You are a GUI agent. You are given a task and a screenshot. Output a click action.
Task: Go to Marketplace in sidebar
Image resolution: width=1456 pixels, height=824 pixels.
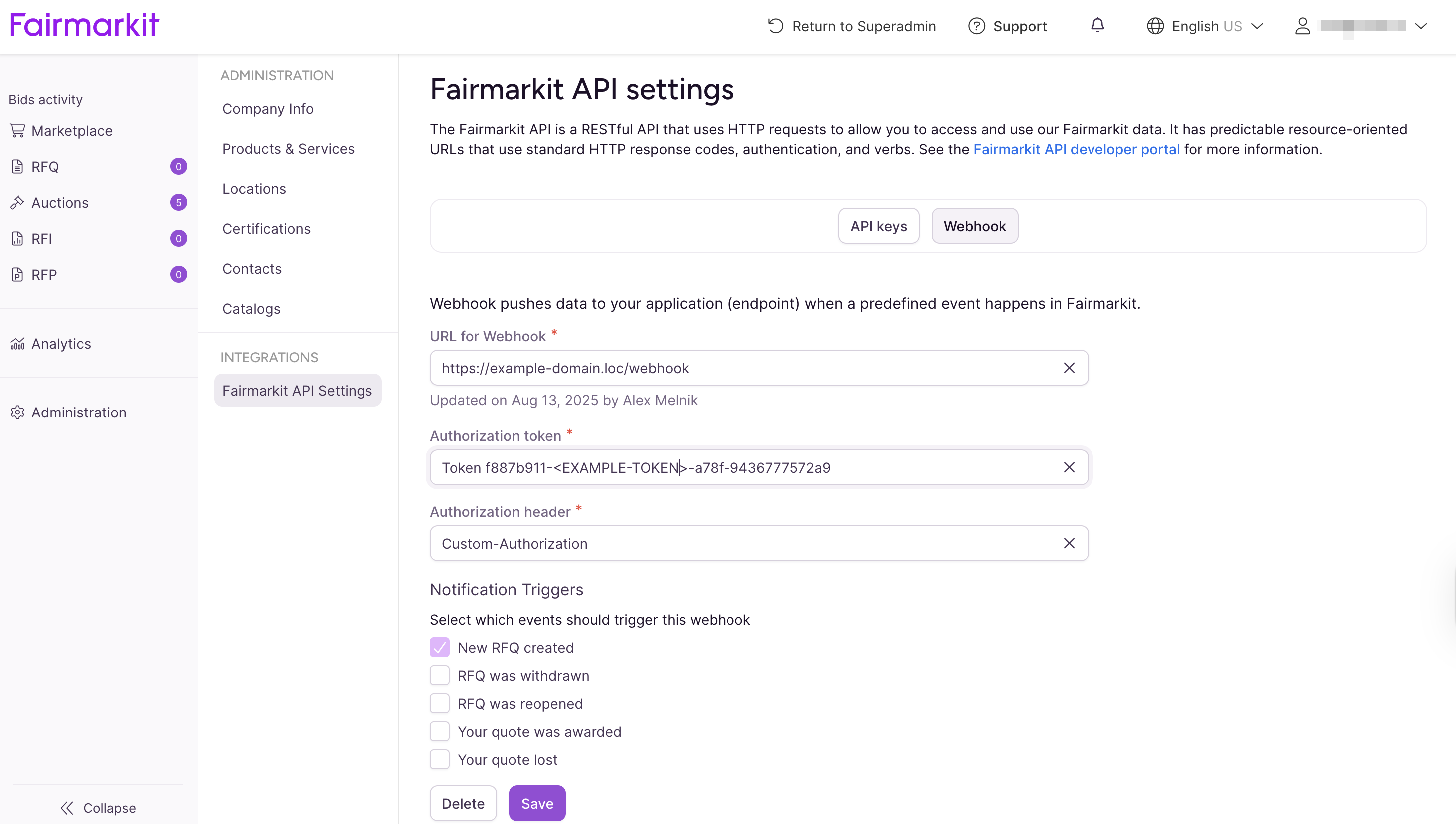tap(72, 131)
